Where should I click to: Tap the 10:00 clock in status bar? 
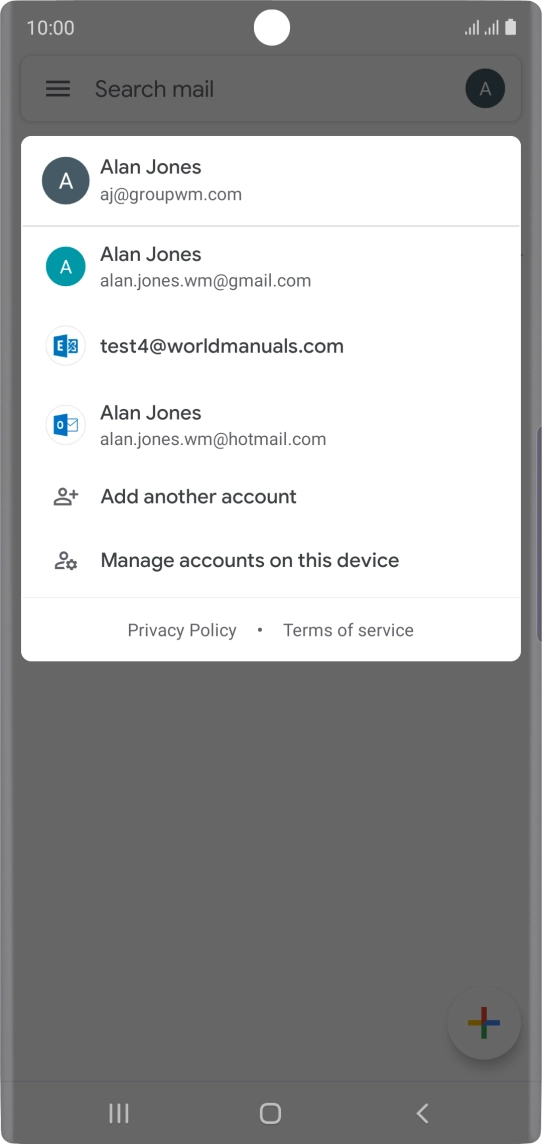coord(50,28)
